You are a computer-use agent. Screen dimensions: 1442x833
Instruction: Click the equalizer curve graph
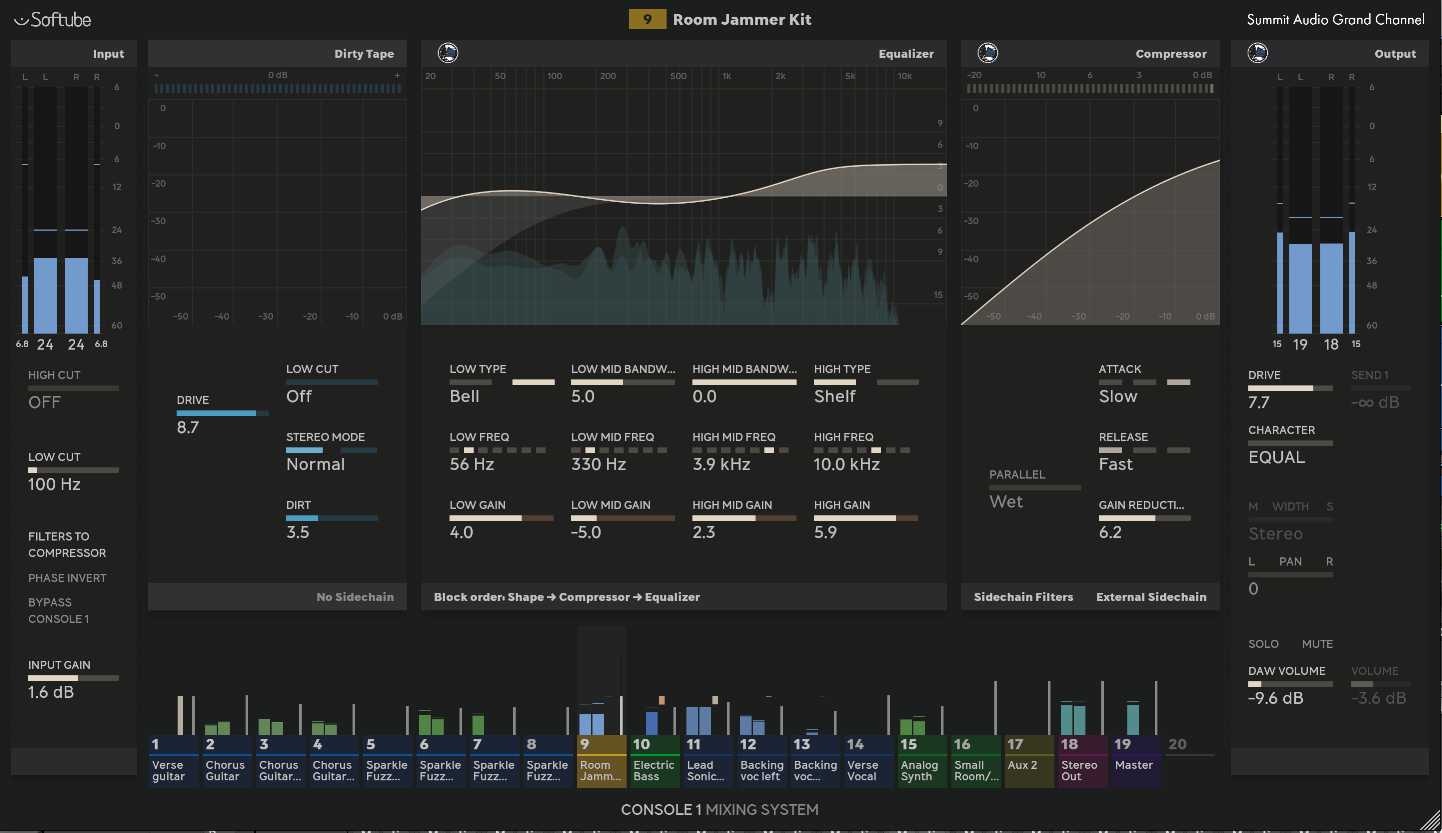[683, 198]
